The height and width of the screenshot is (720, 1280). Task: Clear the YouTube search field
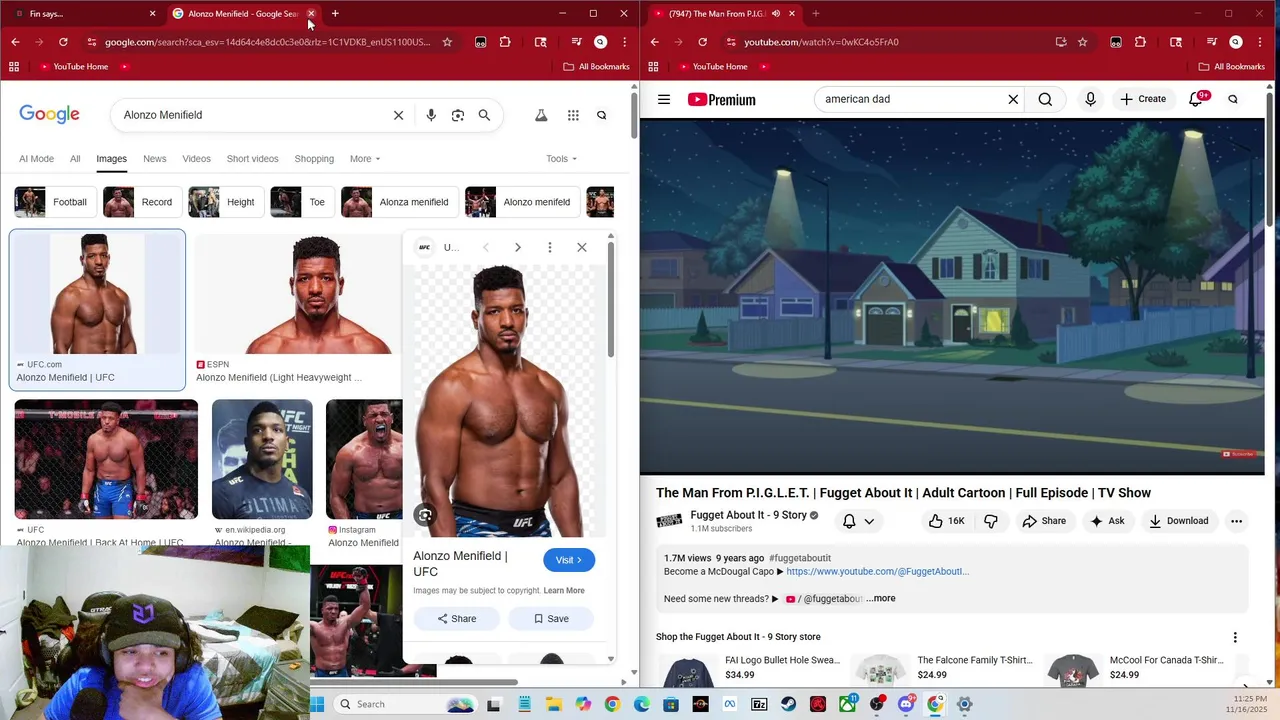pos(1013,99)
